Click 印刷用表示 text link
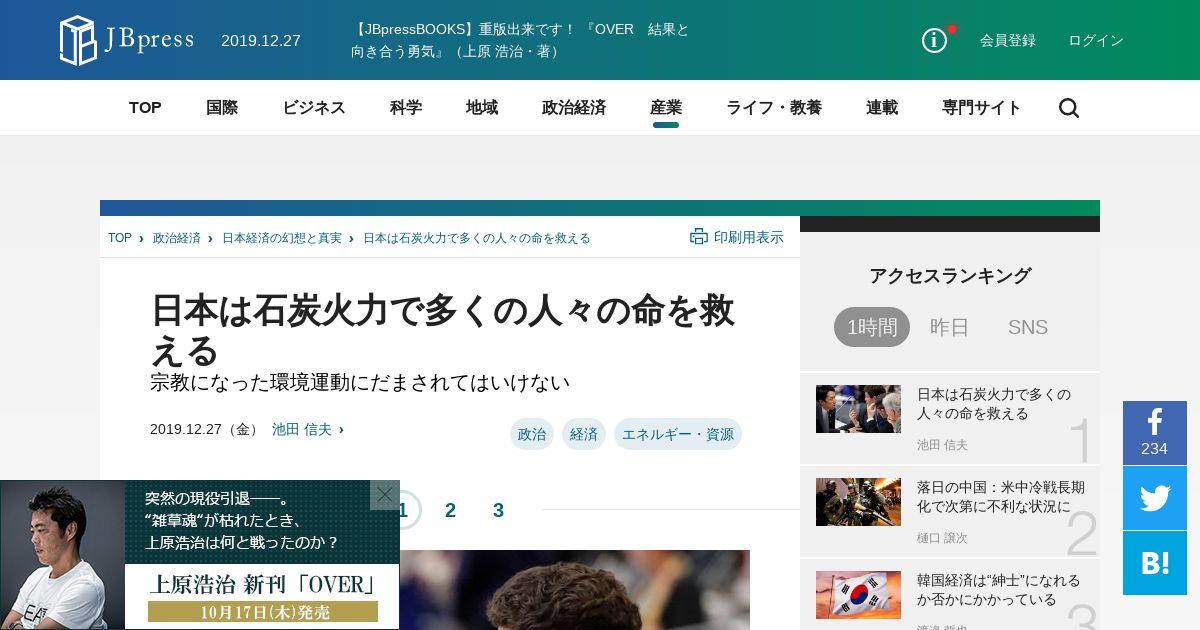 tap(749, 237)
